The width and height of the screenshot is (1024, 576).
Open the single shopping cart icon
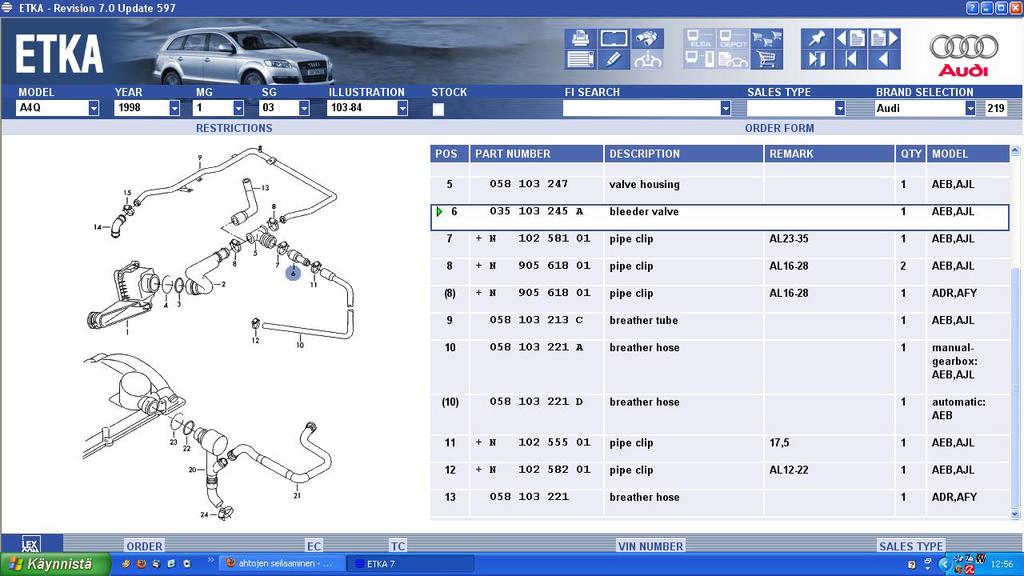767,60
